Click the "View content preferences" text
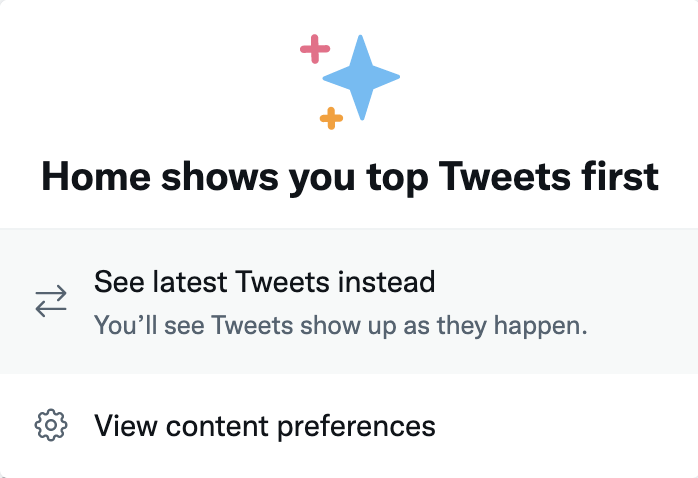698x478 pixels. 265,425
